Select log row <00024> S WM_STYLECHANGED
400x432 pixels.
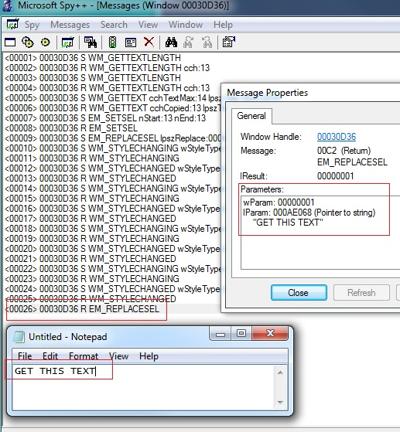pos(113,289)
